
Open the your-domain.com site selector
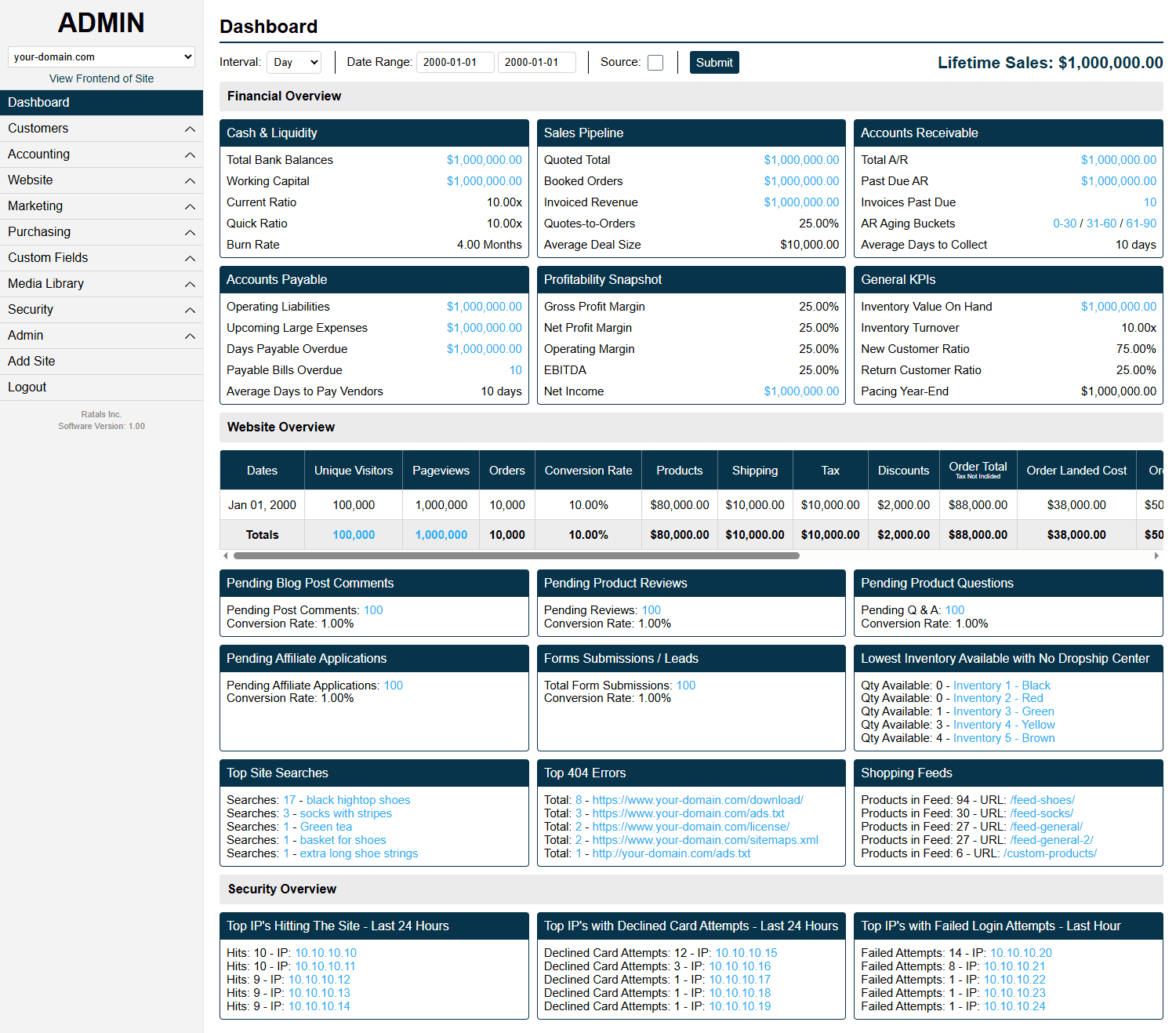click(x=100, y=56)
